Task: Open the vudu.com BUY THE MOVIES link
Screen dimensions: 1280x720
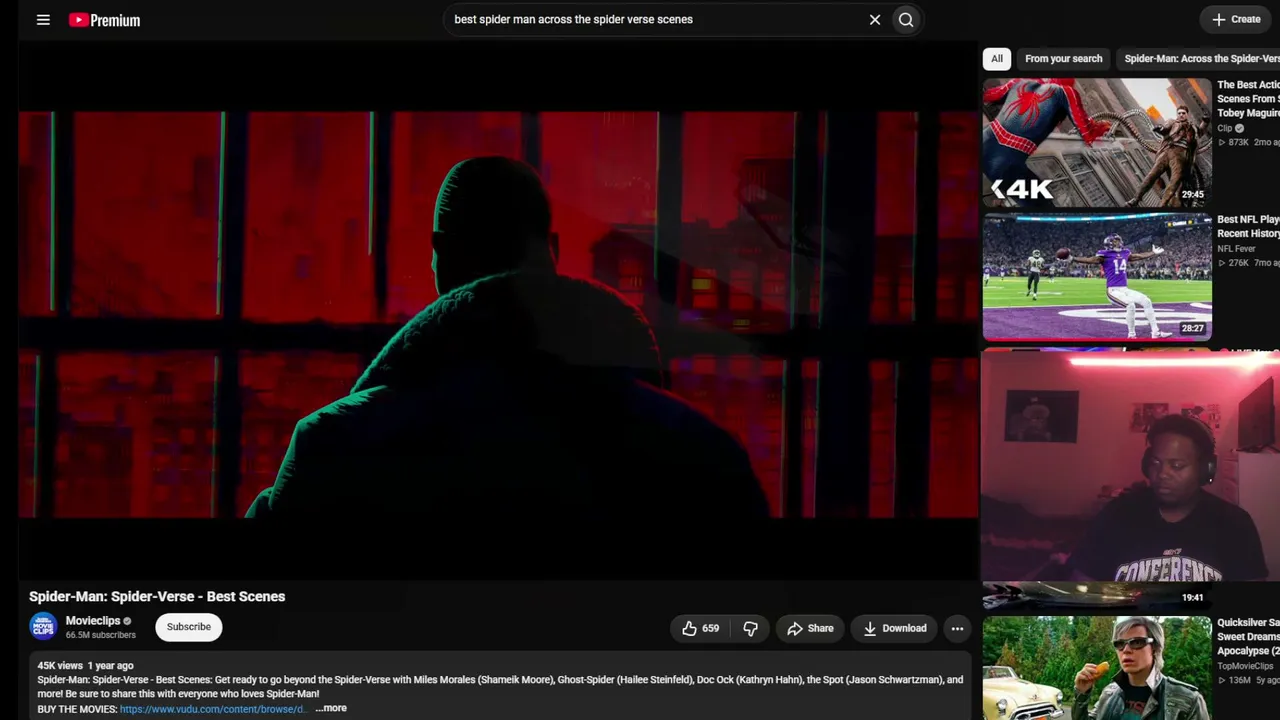Action: (212, 709)
